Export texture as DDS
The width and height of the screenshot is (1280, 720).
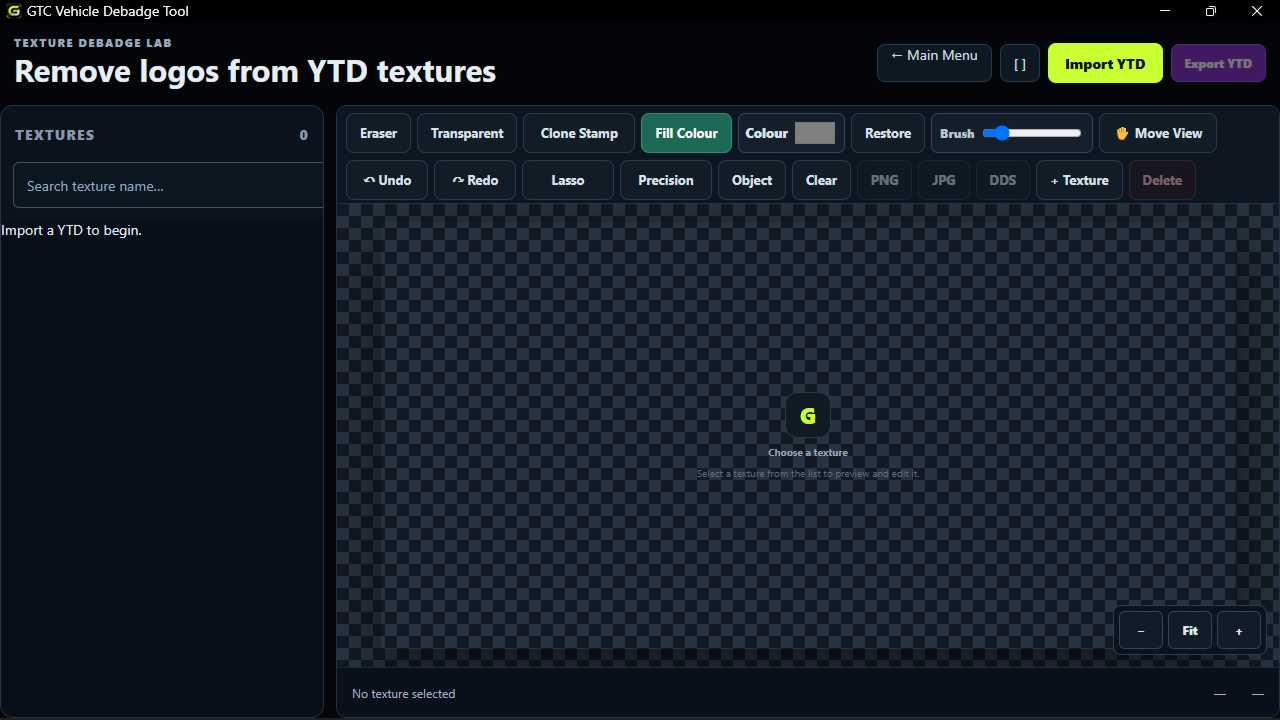pos(1002,180)
